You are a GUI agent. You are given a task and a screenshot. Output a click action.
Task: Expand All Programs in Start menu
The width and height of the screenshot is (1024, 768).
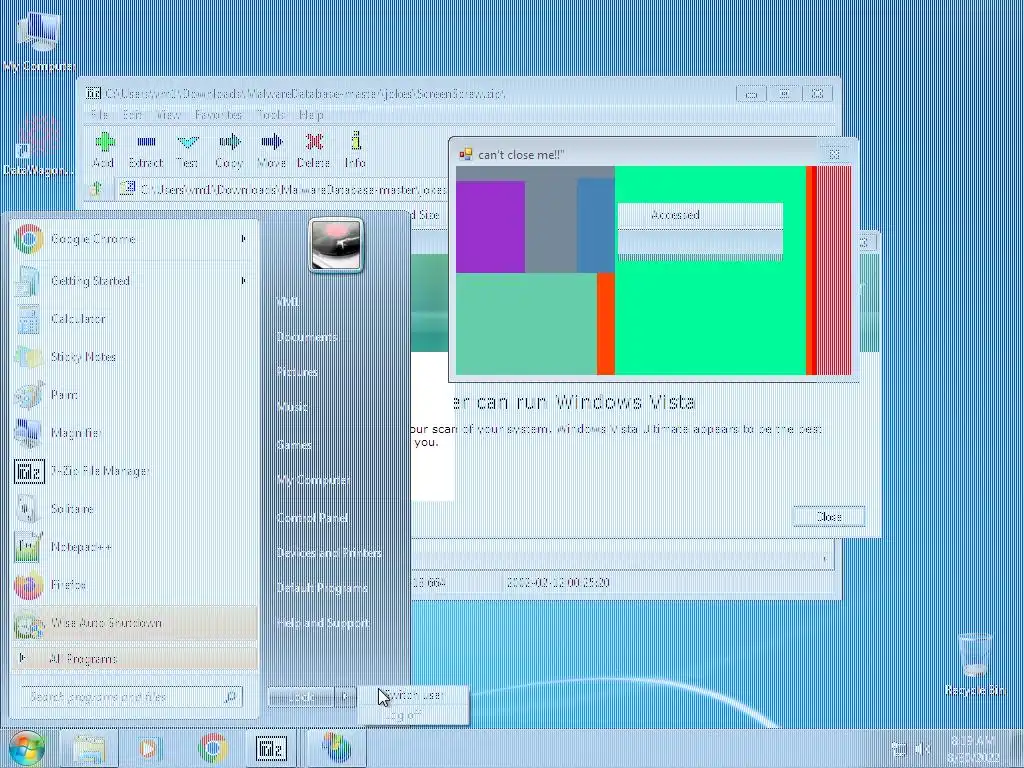pyautogui.click(x=135, y=658)
